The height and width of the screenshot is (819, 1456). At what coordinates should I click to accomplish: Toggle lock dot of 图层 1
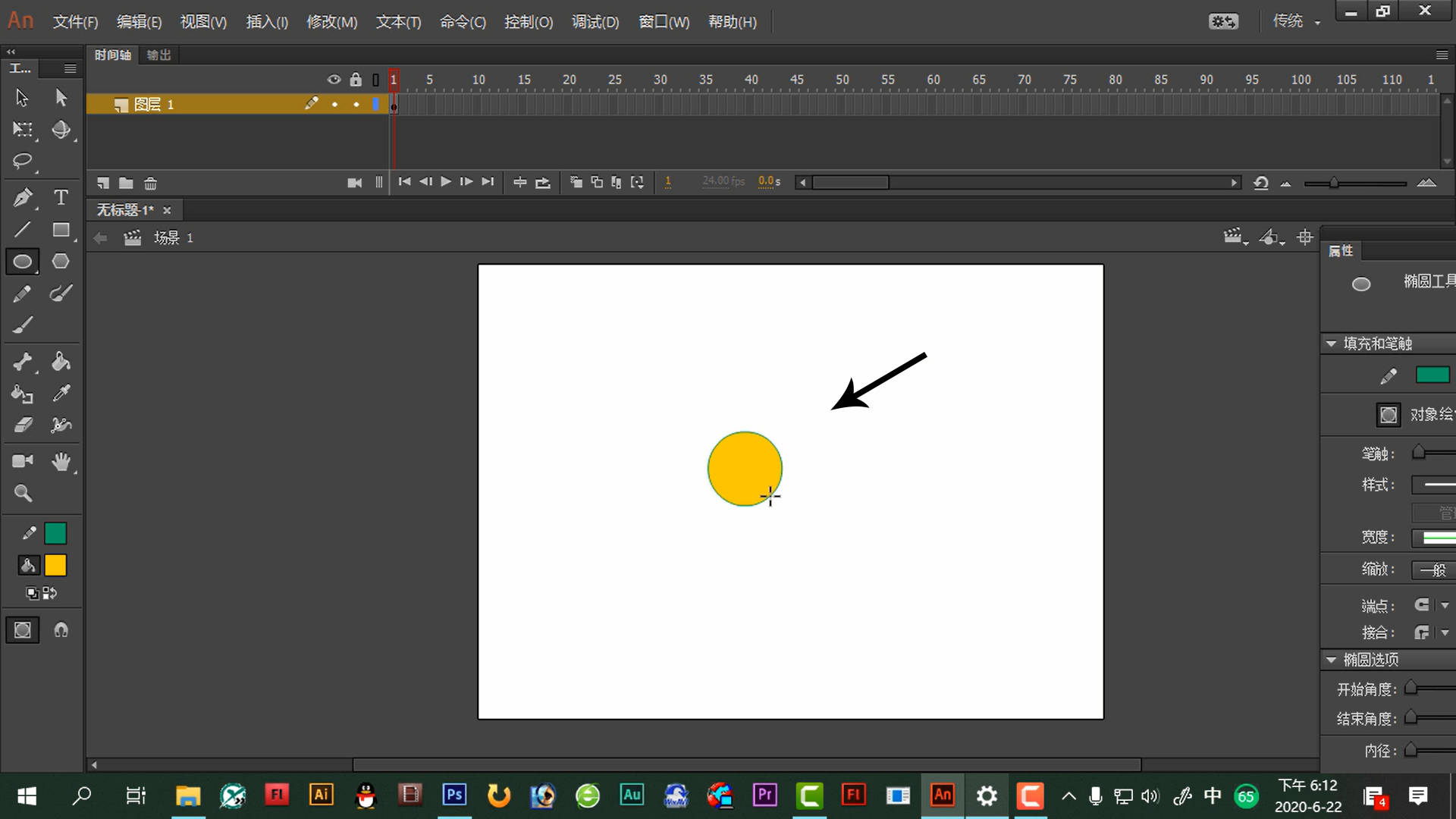356,105
